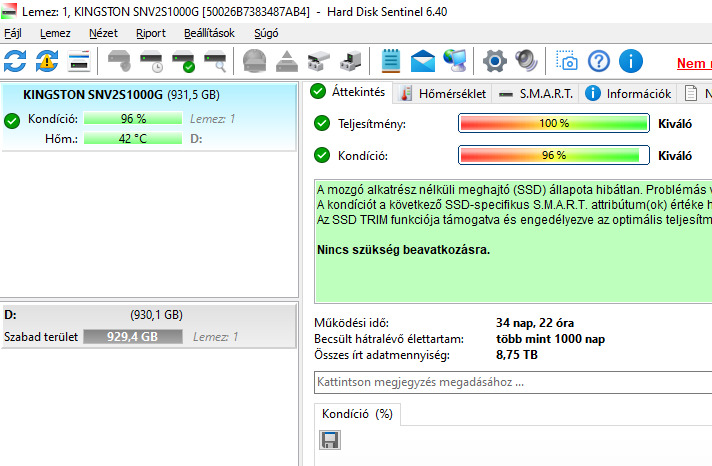Click the 8,75 TB written data value
Screen dimensions: 712x466
517,355
